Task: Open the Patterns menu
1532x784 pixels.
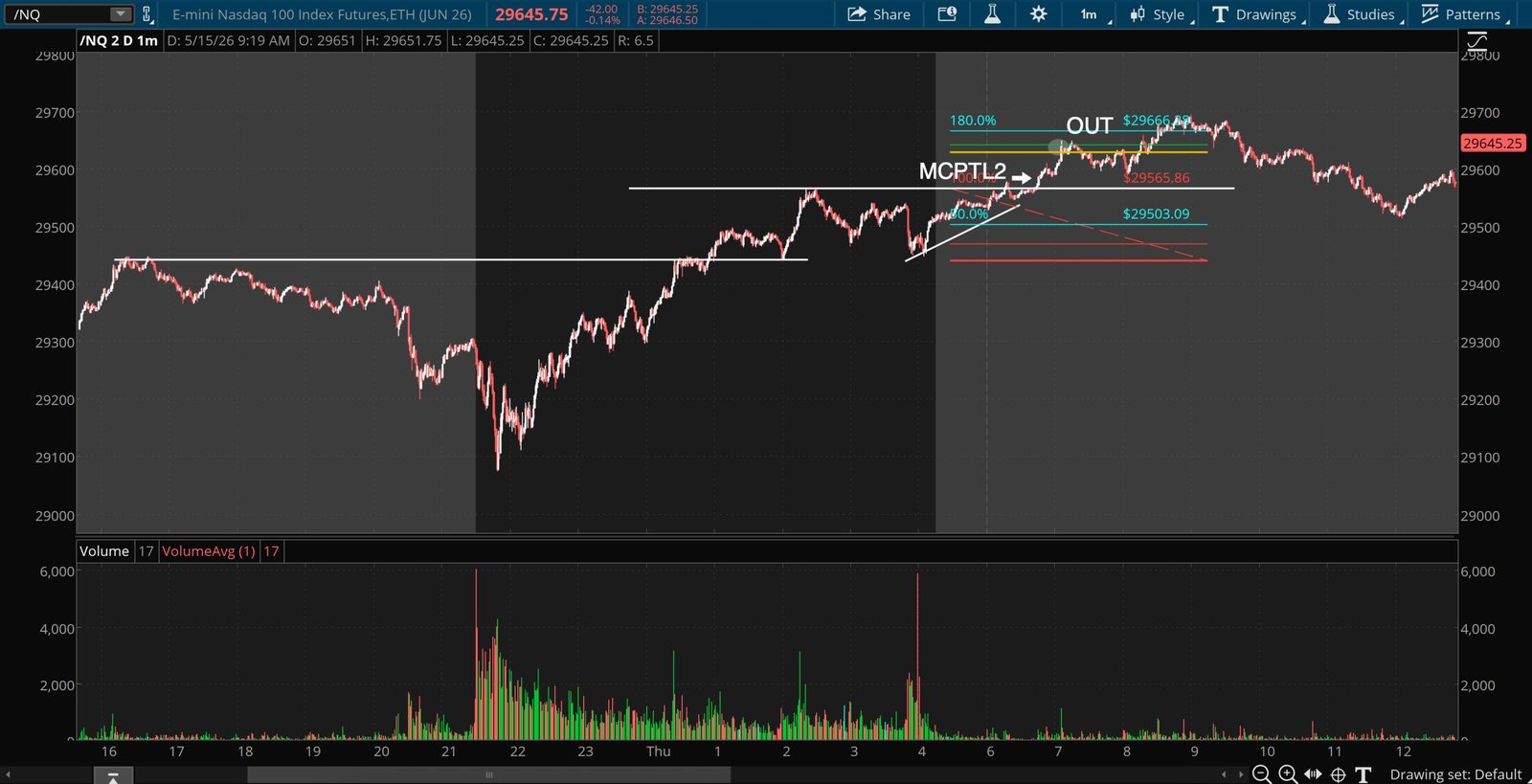Action: coord(1465,14)
